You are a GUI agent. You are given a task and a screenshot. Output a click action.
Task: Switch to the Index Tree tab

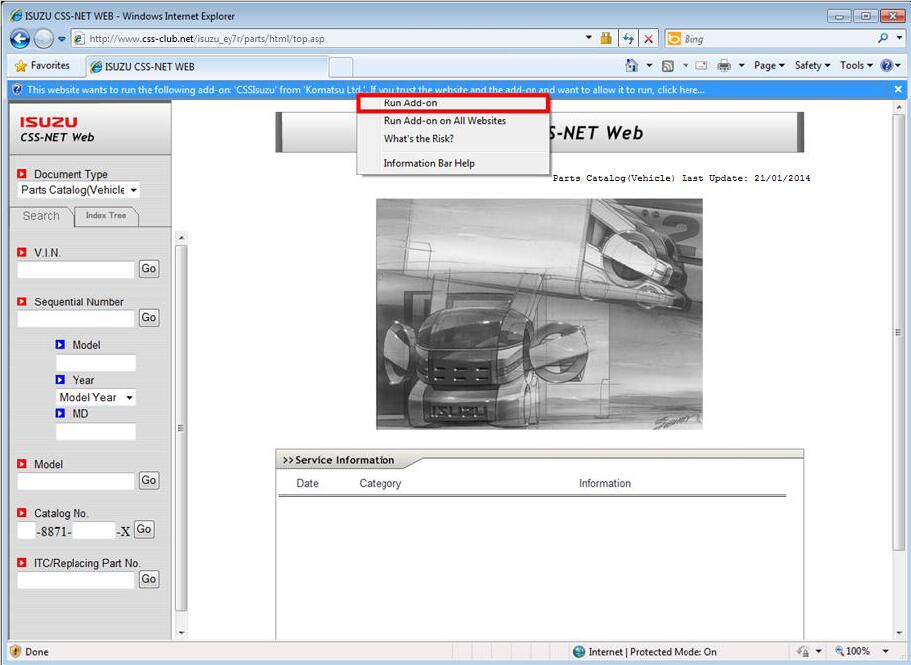coord(106,215)
